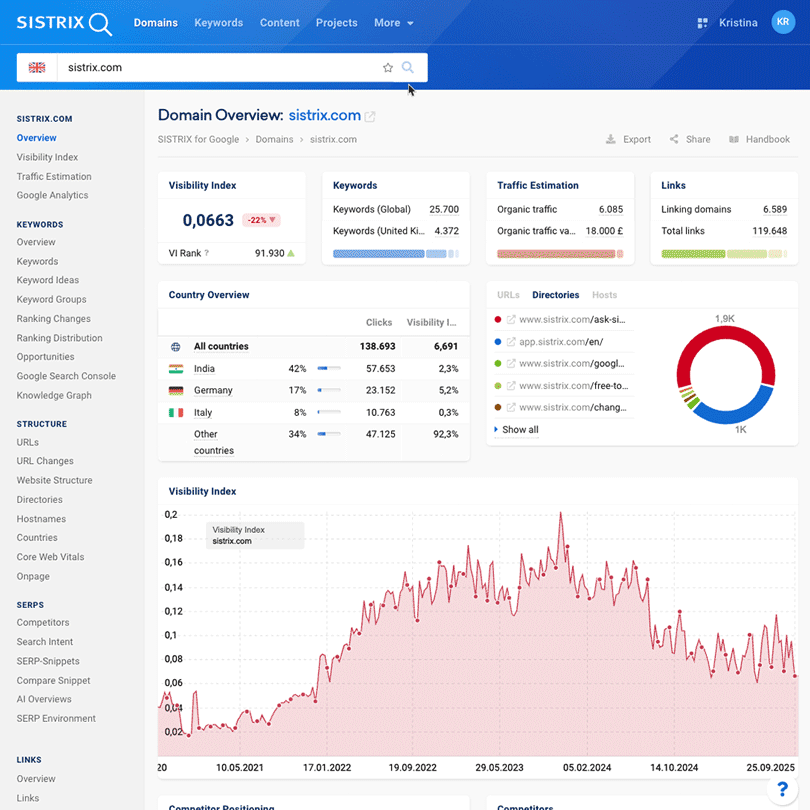Screen dimensions: 810x810
Task: Open the apps grid icon beside Kristina
Action: (702, 23)
